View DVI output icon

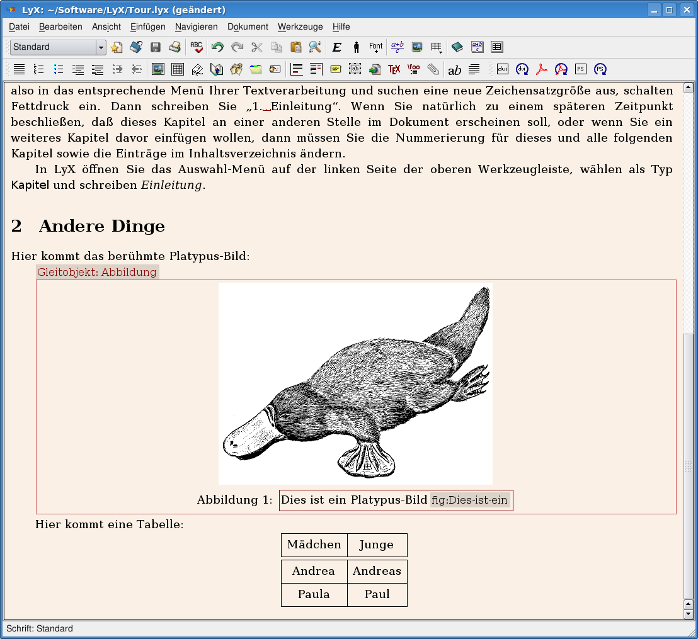coord(503,69)
